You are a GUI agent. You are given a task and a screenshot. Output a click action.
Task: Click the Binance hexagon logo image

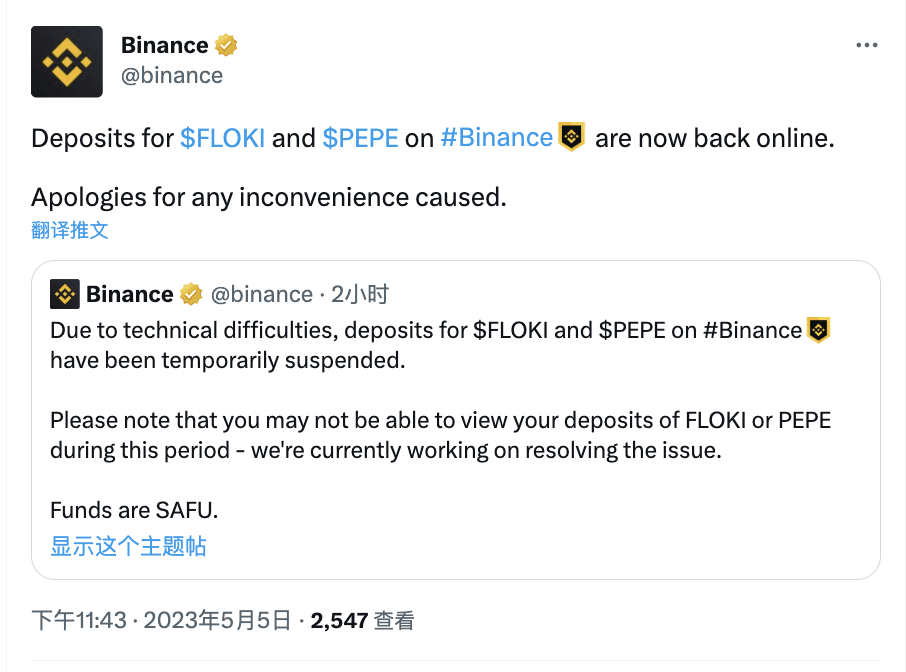pyautogui.click(x=66, y=61)
